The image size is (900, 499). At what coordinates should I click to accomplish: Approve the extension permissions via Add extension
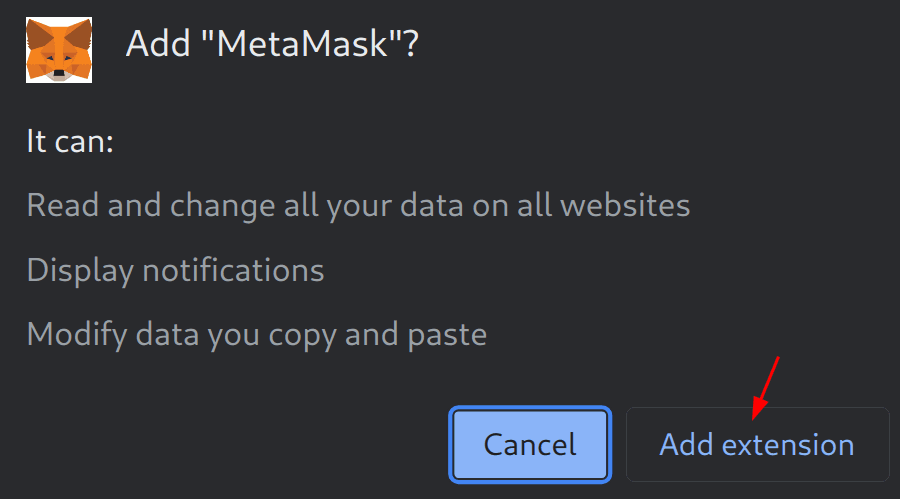pyautogui.click(x=757, y=444)
